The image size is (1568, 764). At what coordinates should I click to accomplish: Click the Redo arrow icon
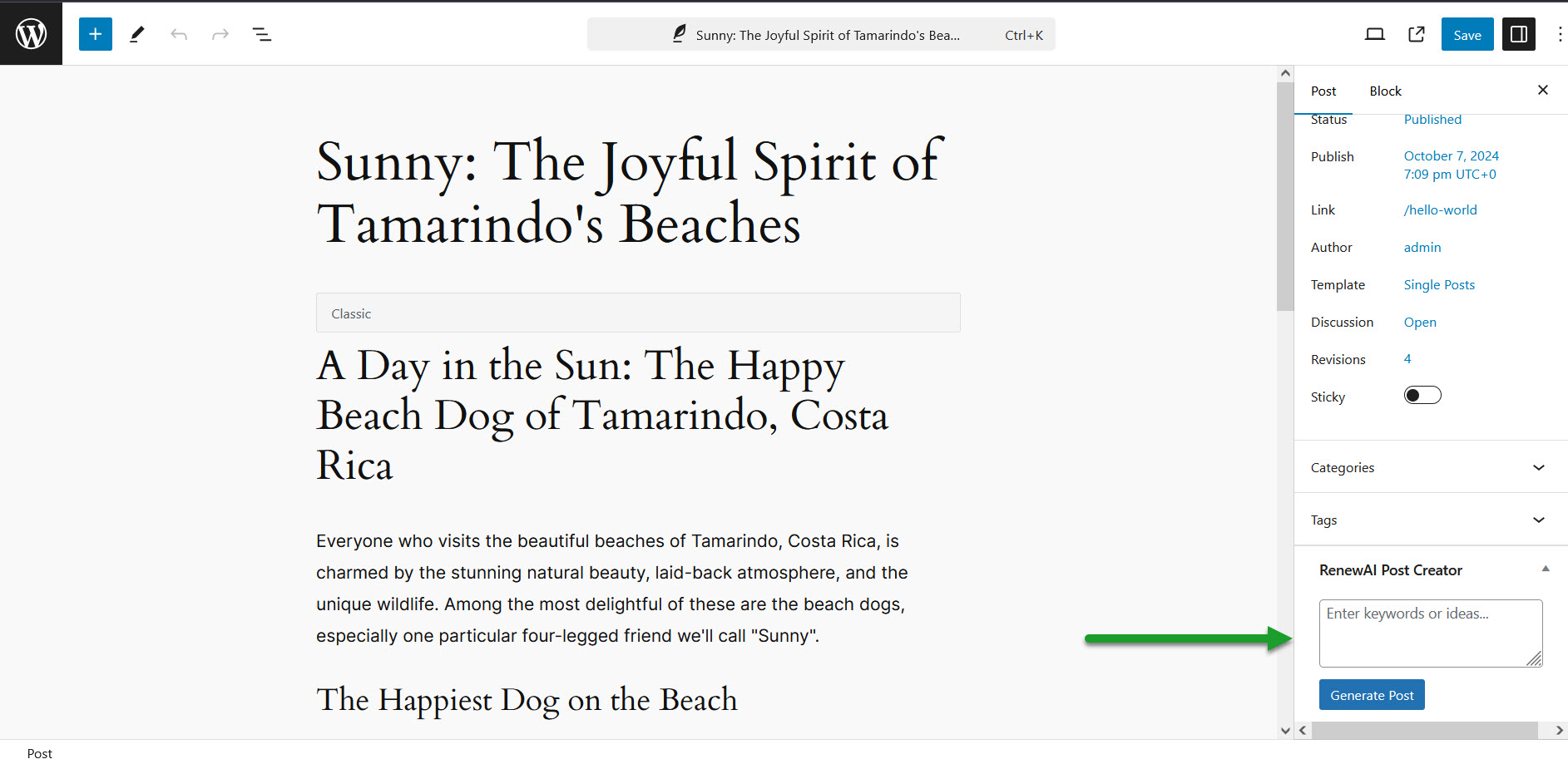pos(220,34)
